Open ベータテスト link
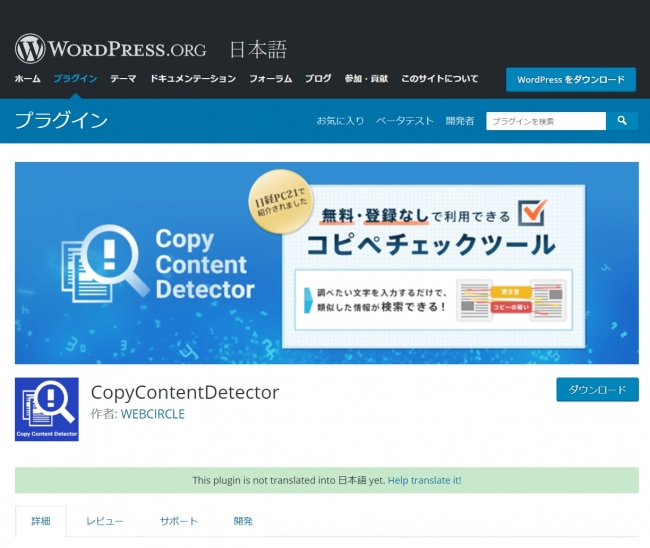Viewport: 650px width, 548px height. pyautogui.click(x=405, y=121)
